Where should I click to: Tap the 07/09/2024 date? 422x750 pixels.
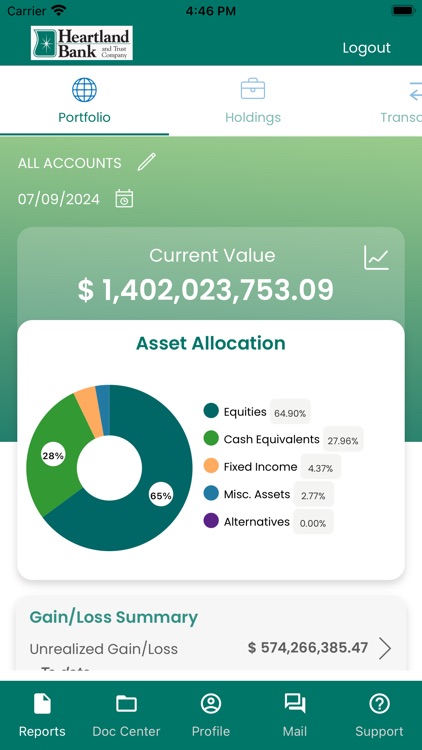pyautogui.click(x=59, y=199)
